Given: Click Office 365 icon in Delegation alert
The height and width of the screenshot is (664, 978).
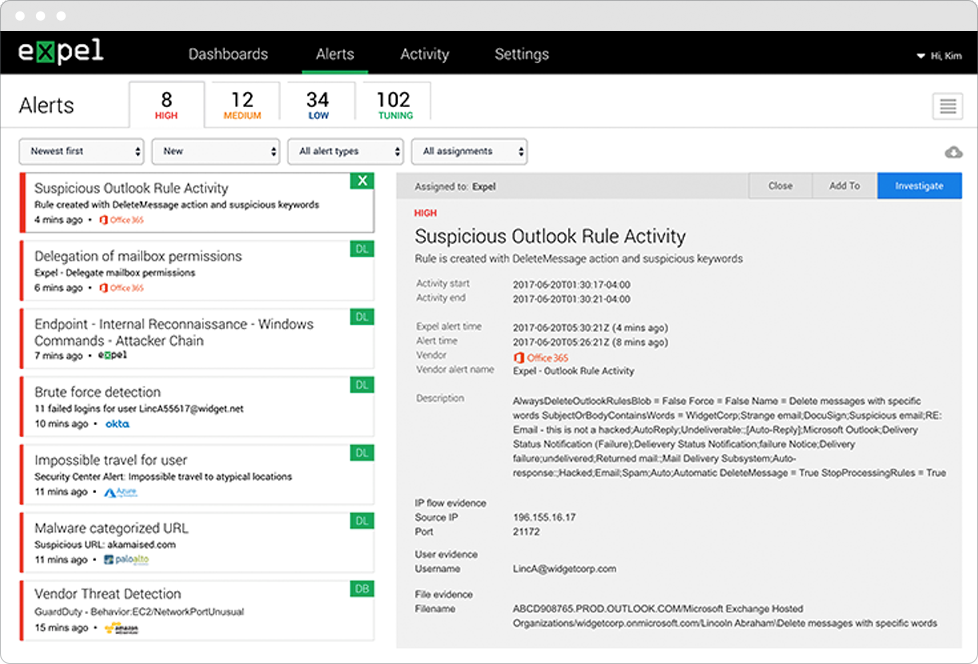Looking at the screenshot, I should [x=122, y=288].
